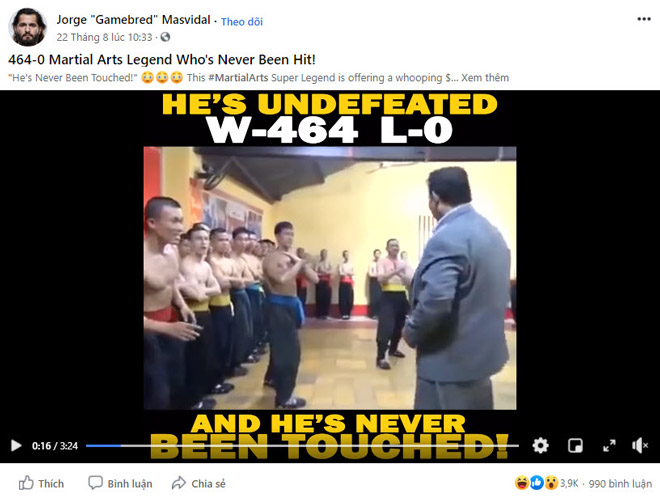This screenshot has height=500, width=660.
Task: Follow the page with Theo dõi
Action: [x=242, y=21]
